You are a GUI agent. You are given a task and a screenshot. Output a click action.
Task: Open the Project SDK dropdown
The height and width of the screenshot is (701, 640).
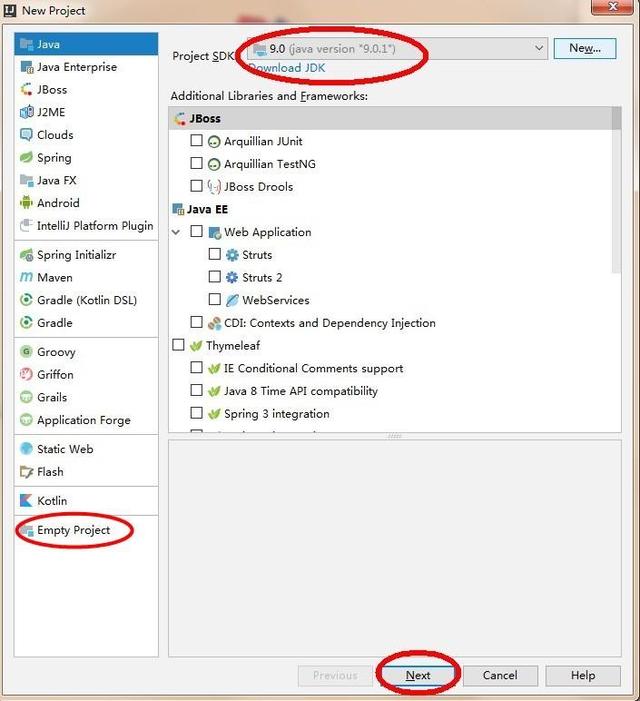[x=398, y=48]
